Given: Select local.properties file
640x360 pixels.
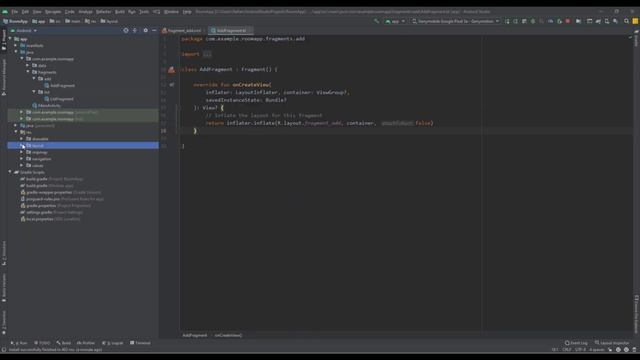Looking at the screenshot, I should 50,219.
